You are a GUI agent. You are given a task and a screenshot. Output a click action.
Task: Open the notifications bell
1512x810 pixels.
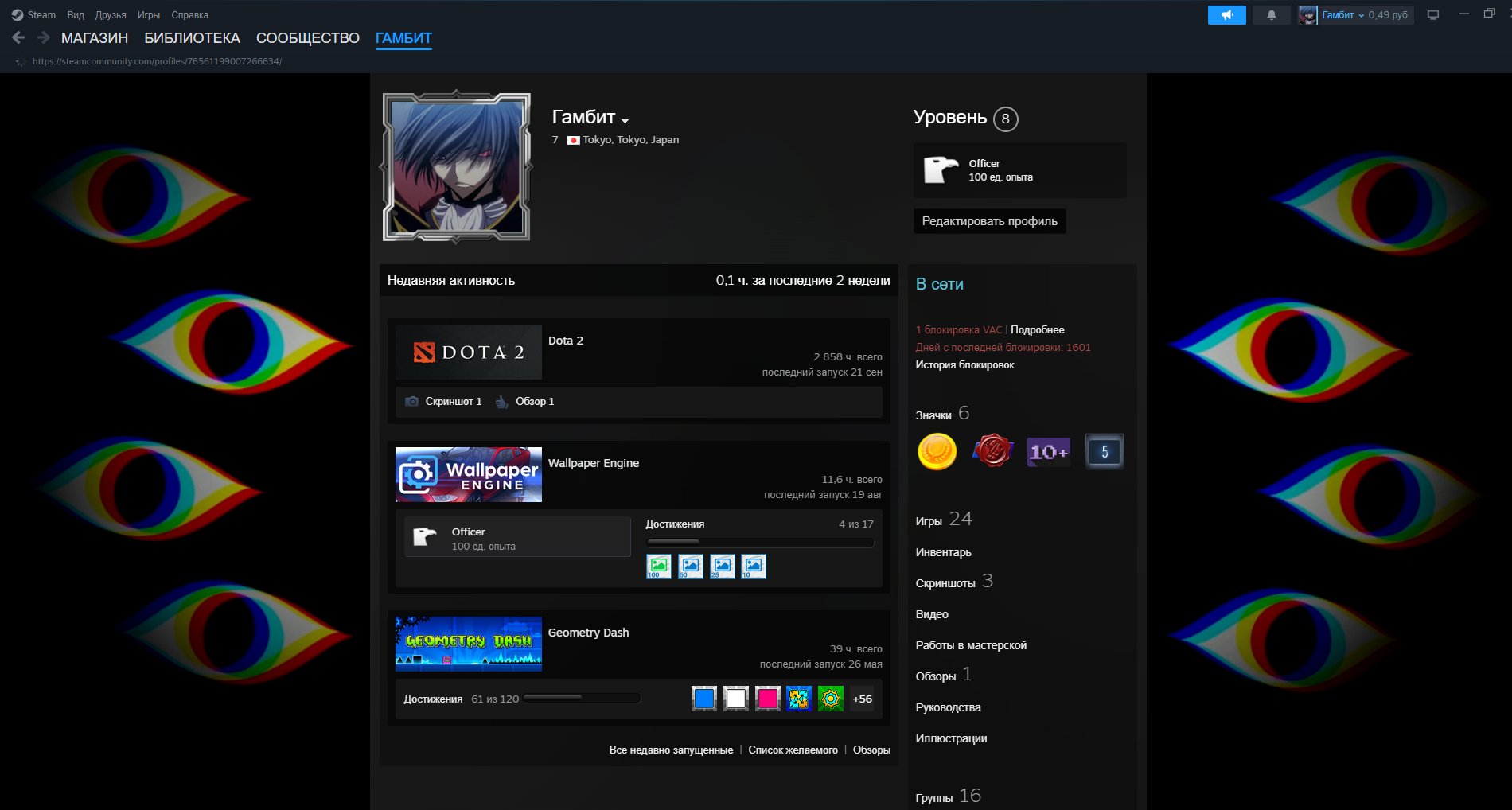1271,15
